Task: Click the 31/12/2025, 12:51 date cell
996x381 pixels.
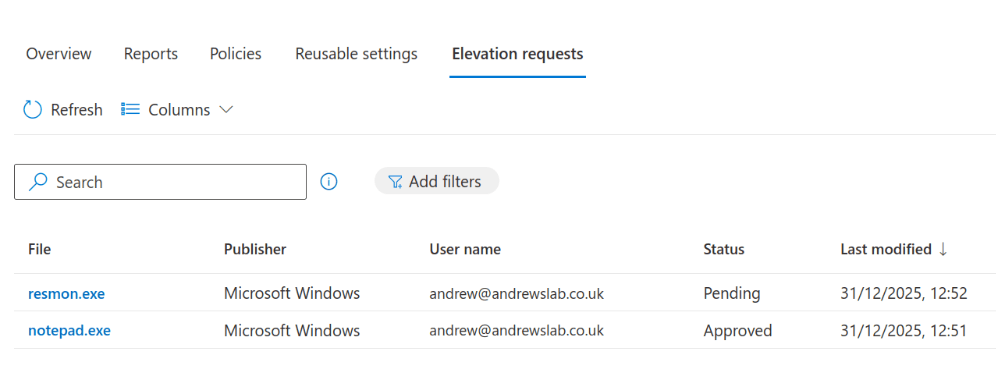Action: (x=903, y=331)
